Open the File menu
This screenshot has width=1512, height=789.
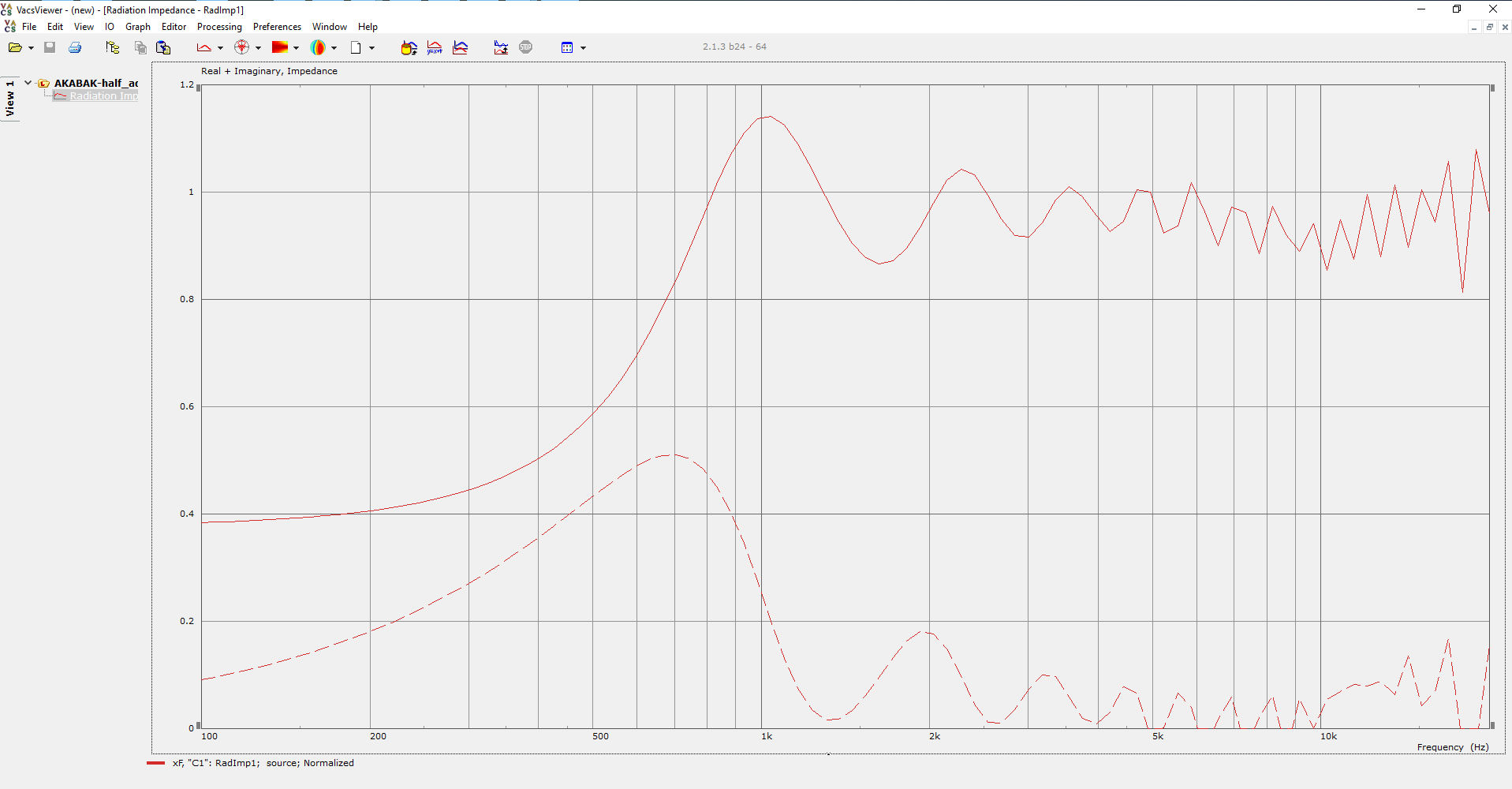(29, 27)
